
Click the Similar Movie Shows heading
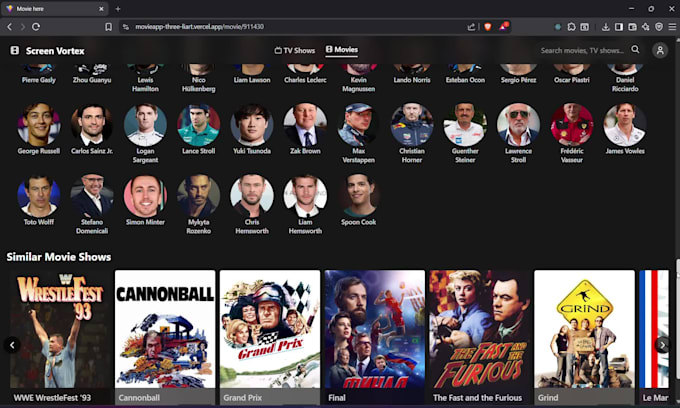tap(59, 257)
